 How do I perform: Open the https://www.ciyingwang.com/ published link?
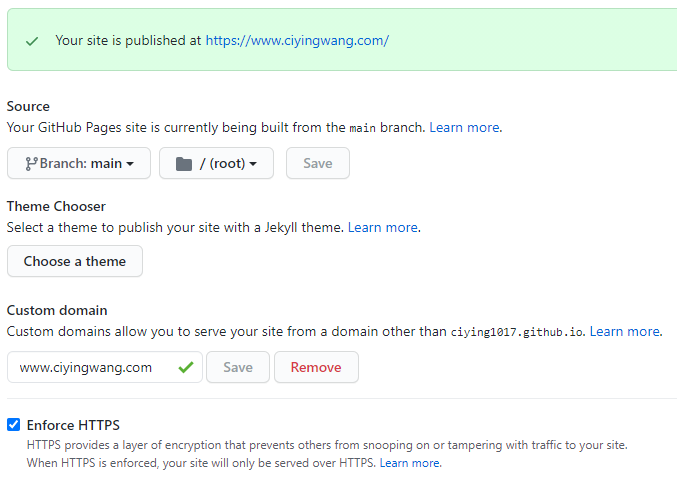click(x=297, y=41)
